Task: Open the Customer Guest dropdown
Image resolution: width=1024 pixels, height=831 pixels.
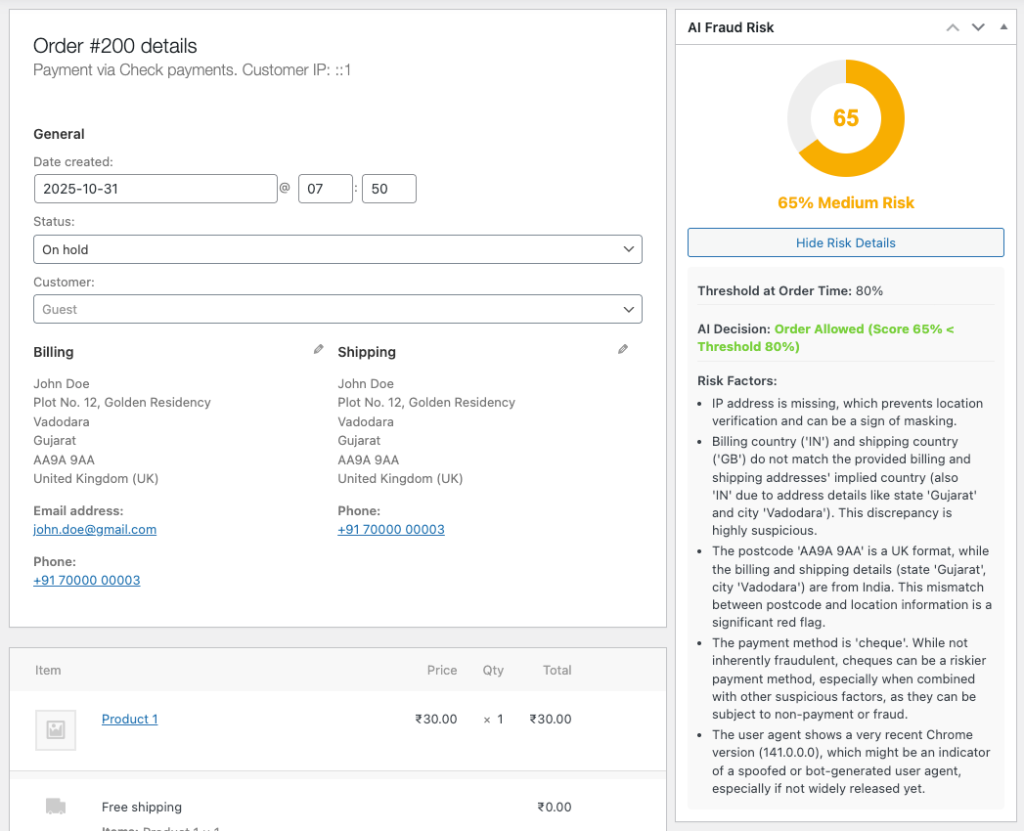Action: point(338,309)
